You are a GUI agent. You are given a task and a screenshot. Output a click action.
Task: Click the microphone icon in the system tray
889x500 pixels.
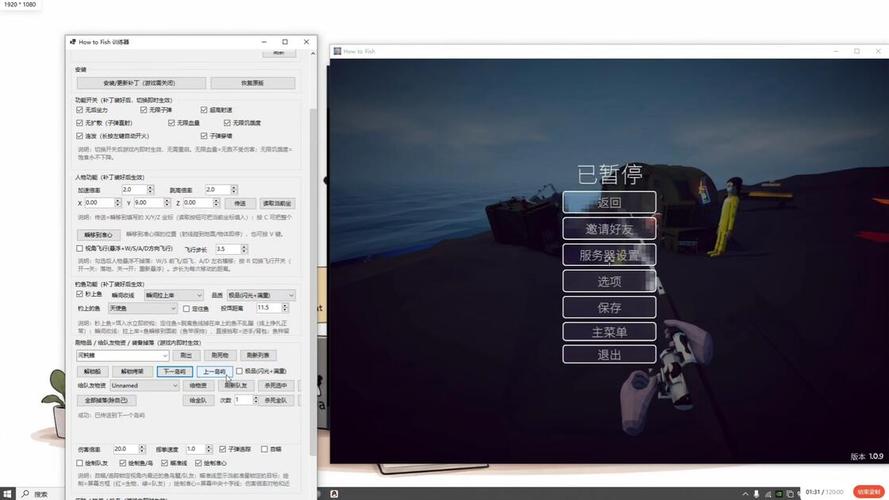point(756,494)
